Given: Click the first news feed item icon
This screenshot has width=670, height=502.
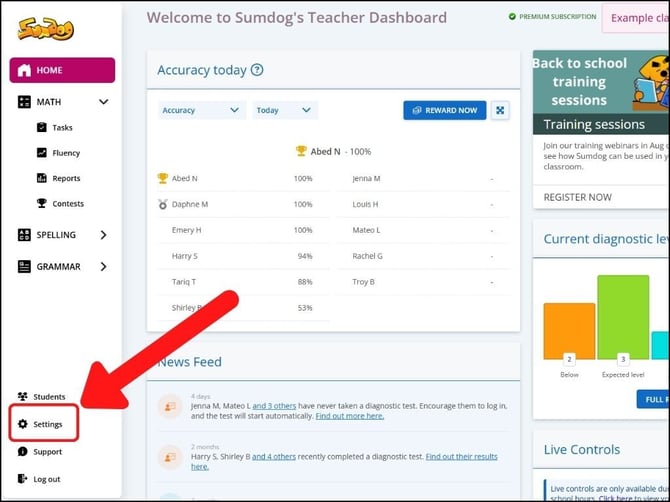Looking at the screenshot, I should tap(170, 406).
